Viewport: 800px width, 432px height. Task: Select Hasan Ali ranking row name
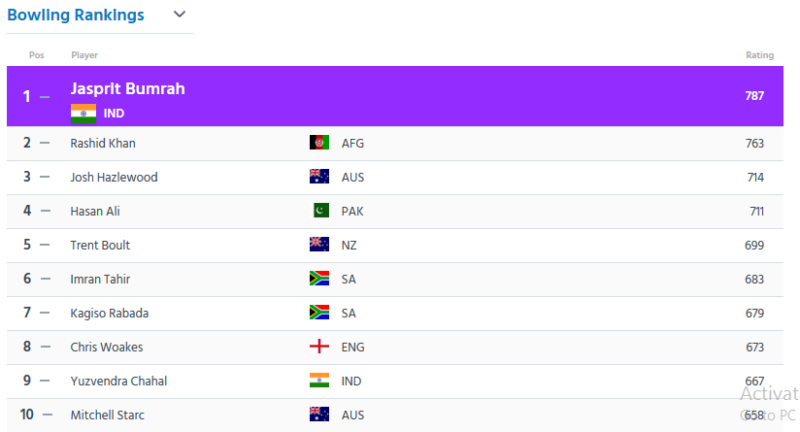[95, 211]
